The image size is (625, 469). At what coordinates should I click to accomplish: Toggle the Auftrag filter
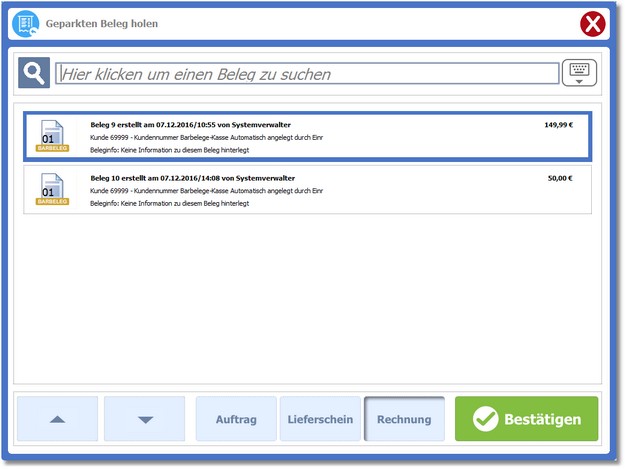pos(236,420)
